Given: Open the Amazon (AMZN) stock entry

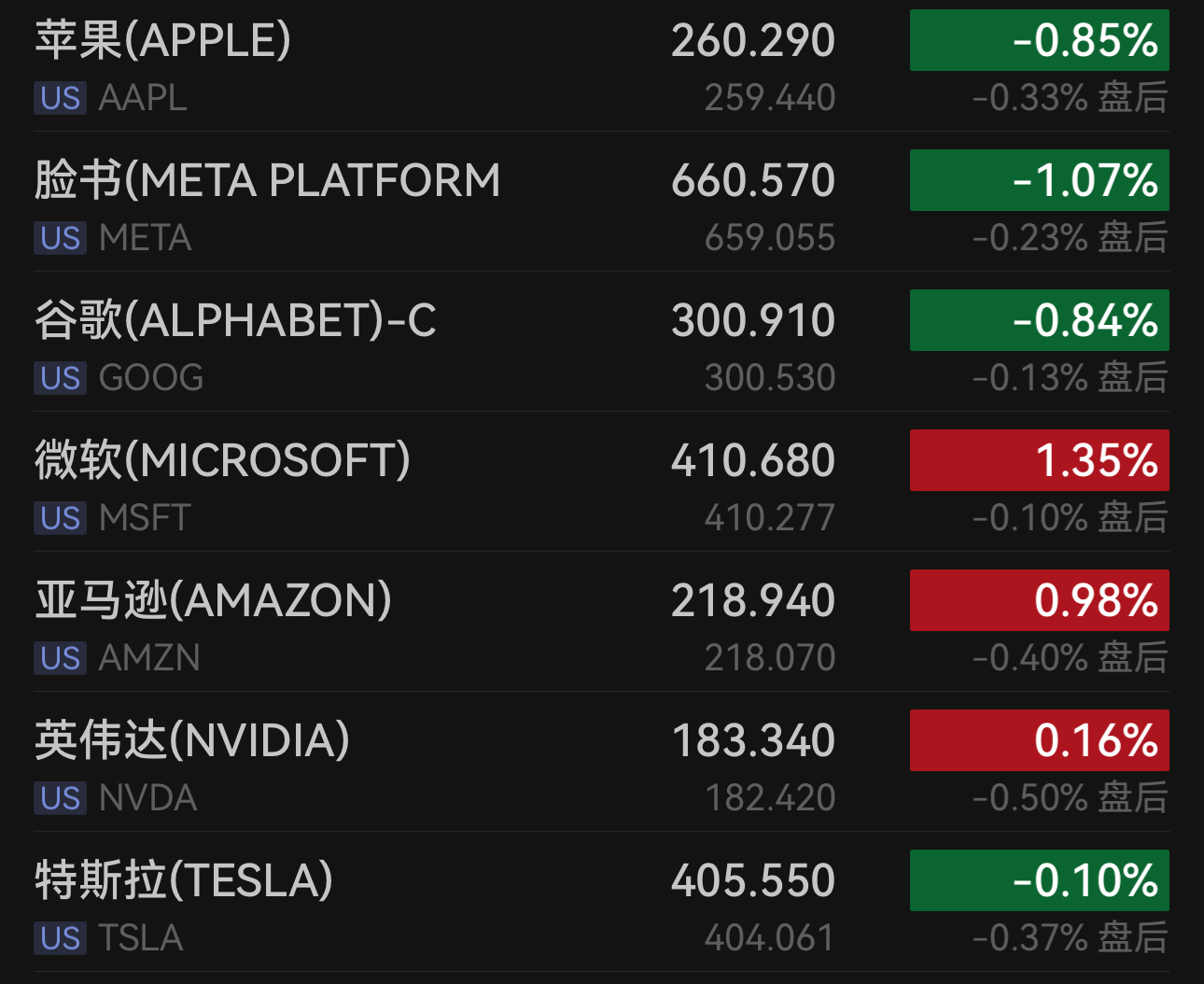Looking at the screenshot, I should pyautogui.click(x=213, y=601).
